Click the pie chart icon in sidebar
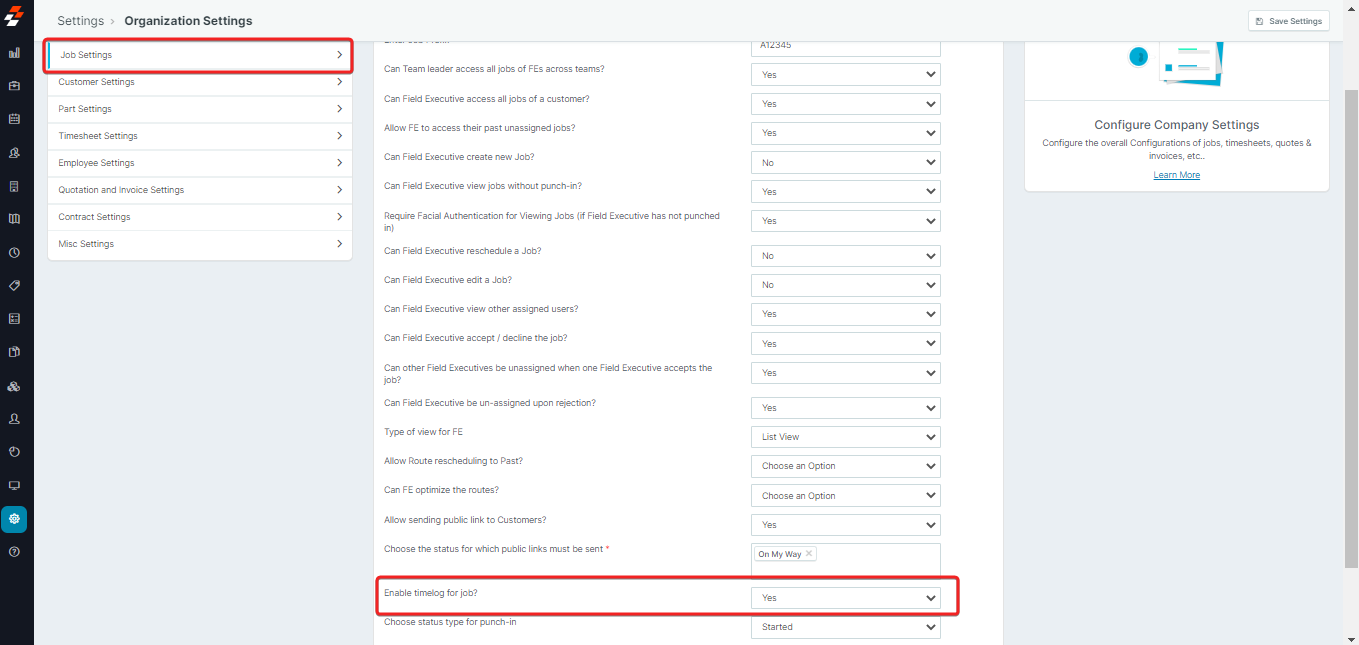The image size is (1359, 645). click(14, 452)
